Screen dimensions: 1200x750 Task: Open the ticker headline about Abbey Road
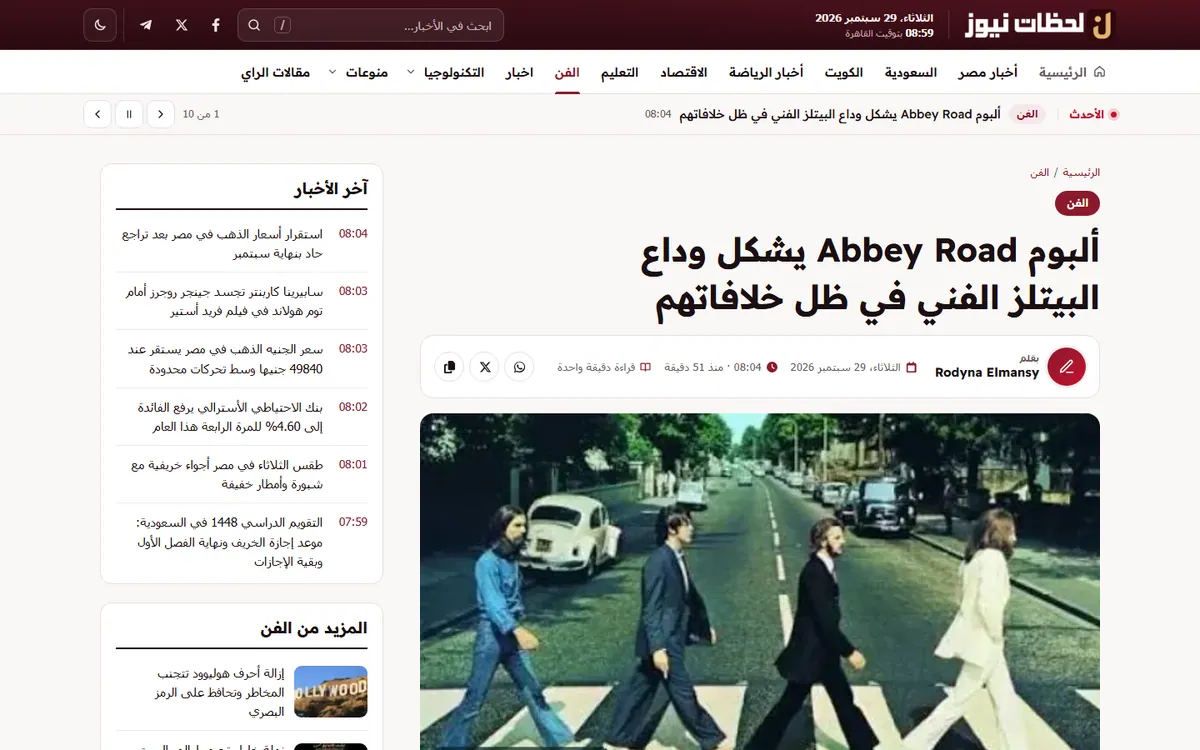840,114
